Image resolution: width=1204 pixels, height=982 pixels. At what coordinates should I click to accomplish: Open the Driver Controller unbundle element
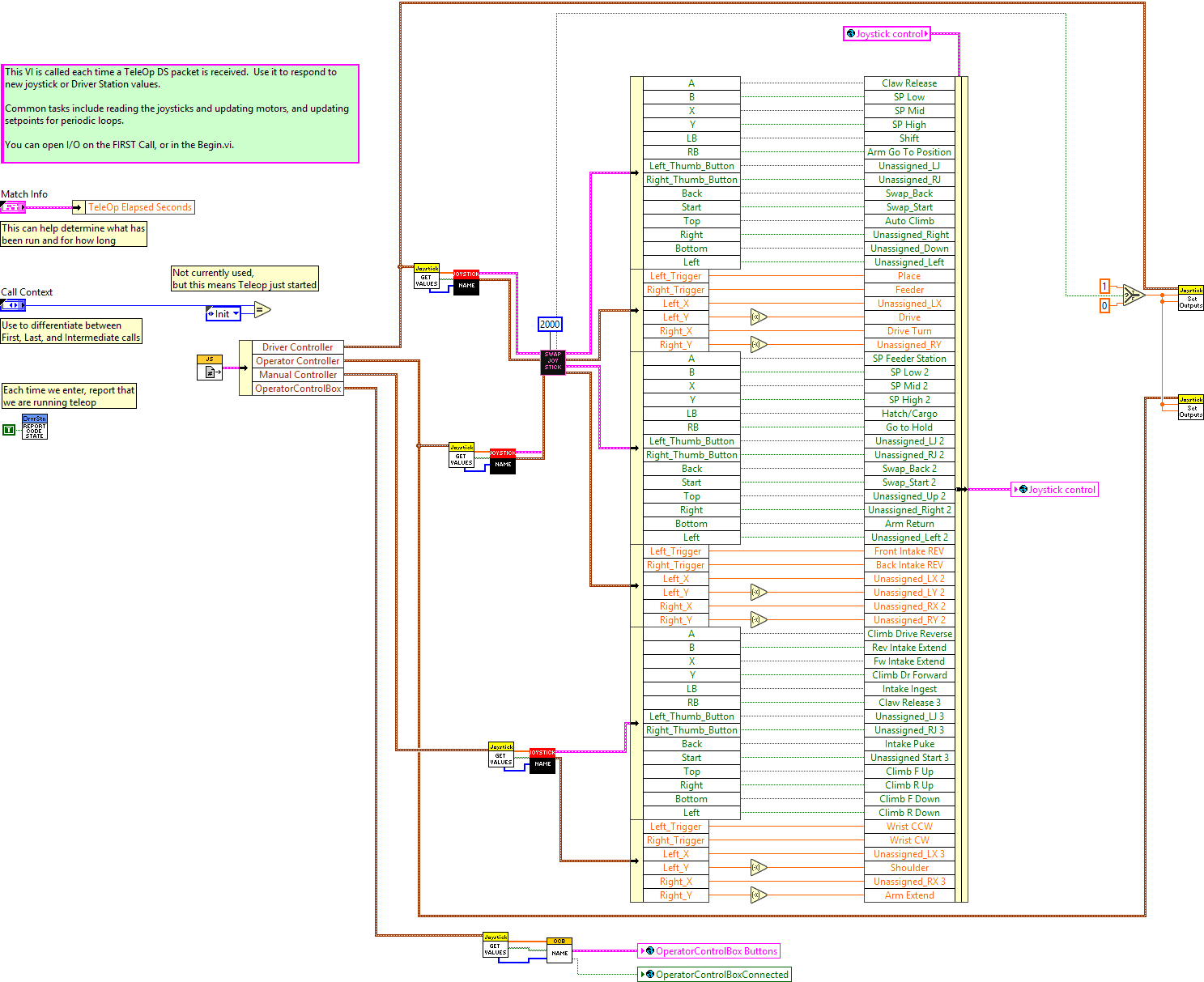(297, 347)
